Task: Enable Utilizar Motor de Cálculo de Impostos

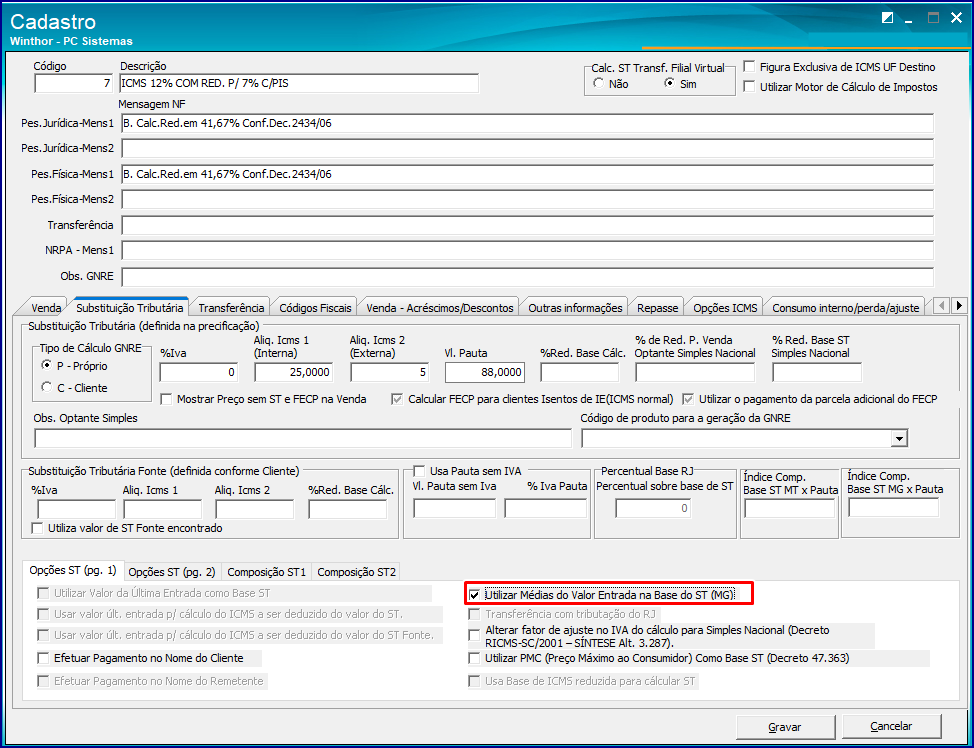Action: tap(750, 86)
